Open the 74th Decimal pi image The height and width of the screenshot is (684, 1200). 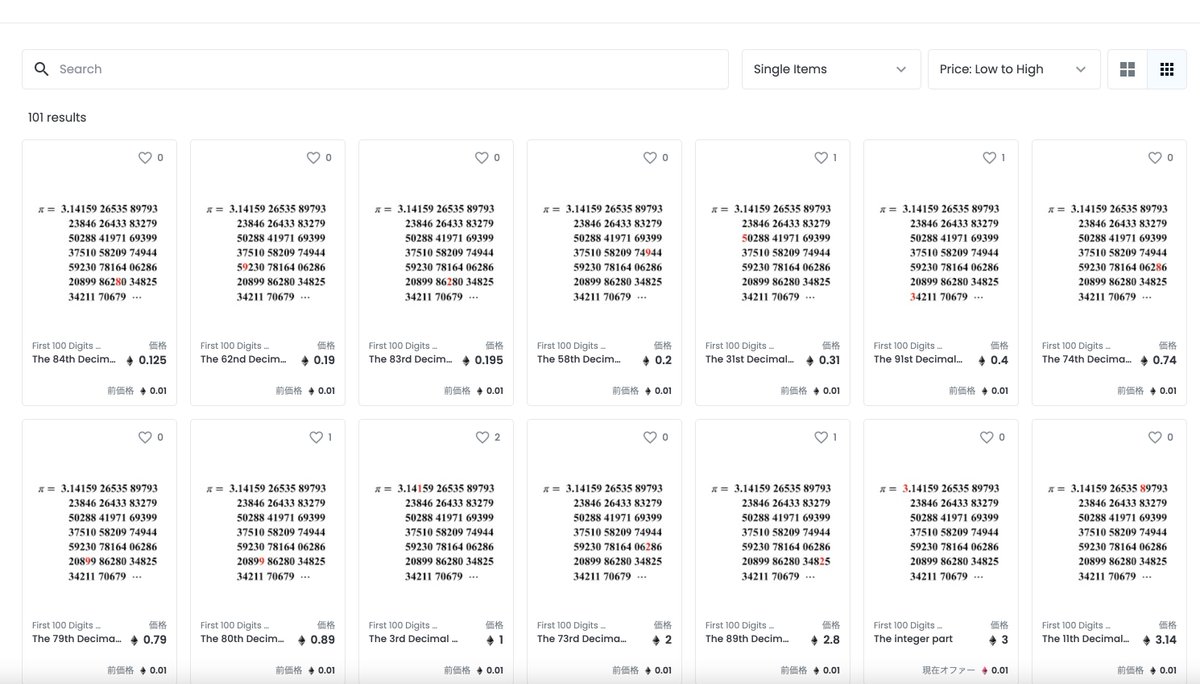pos(1108,253)
